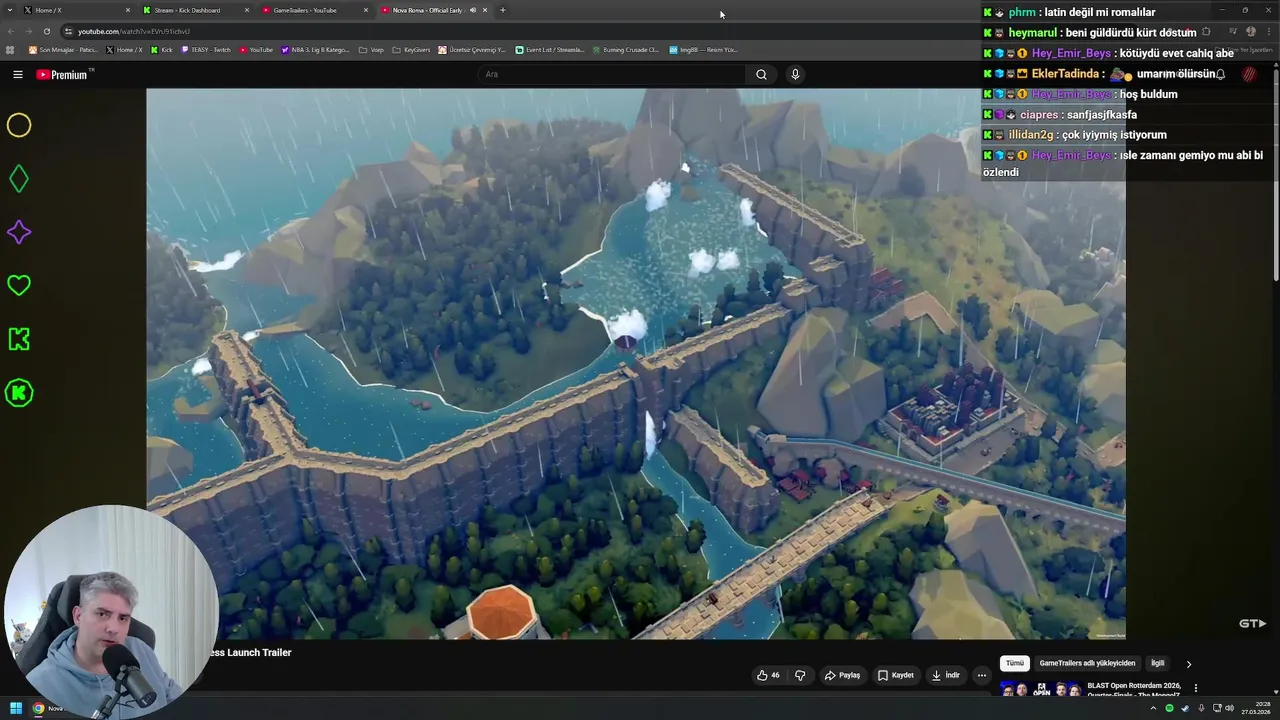Screen dimensions: 1280x720
Task: Open 'Son Mesajlar' bookmark
Action: tap(64, 50)
